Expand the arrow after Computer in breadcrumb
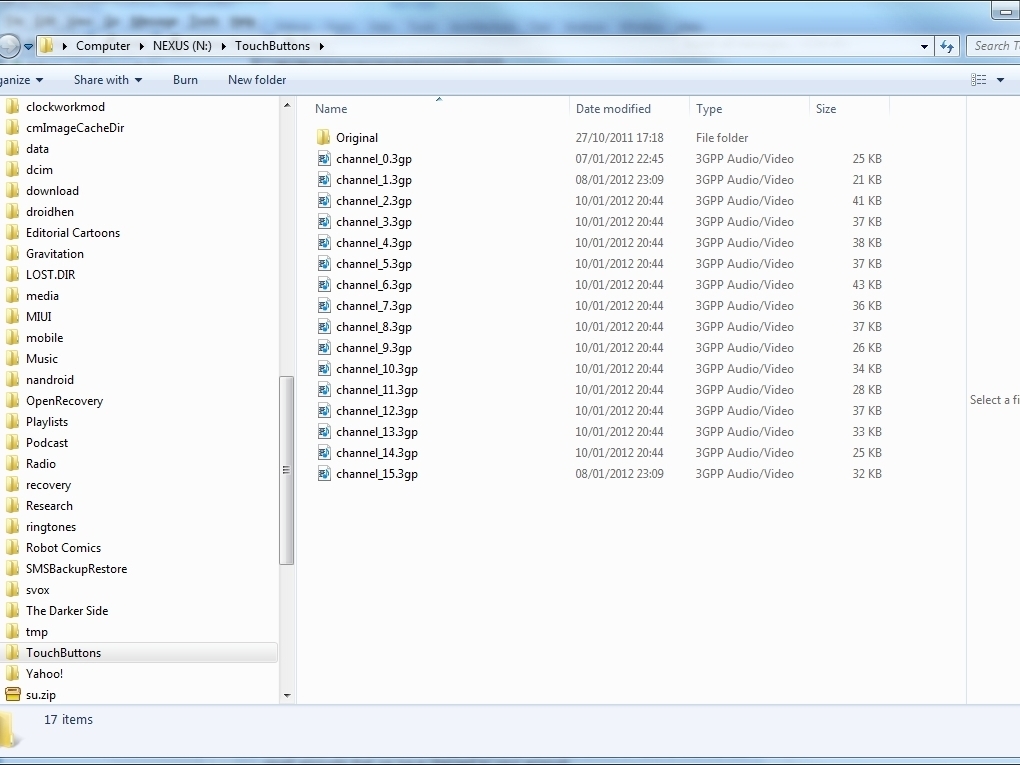1020x765 pixels. (141, 46)
